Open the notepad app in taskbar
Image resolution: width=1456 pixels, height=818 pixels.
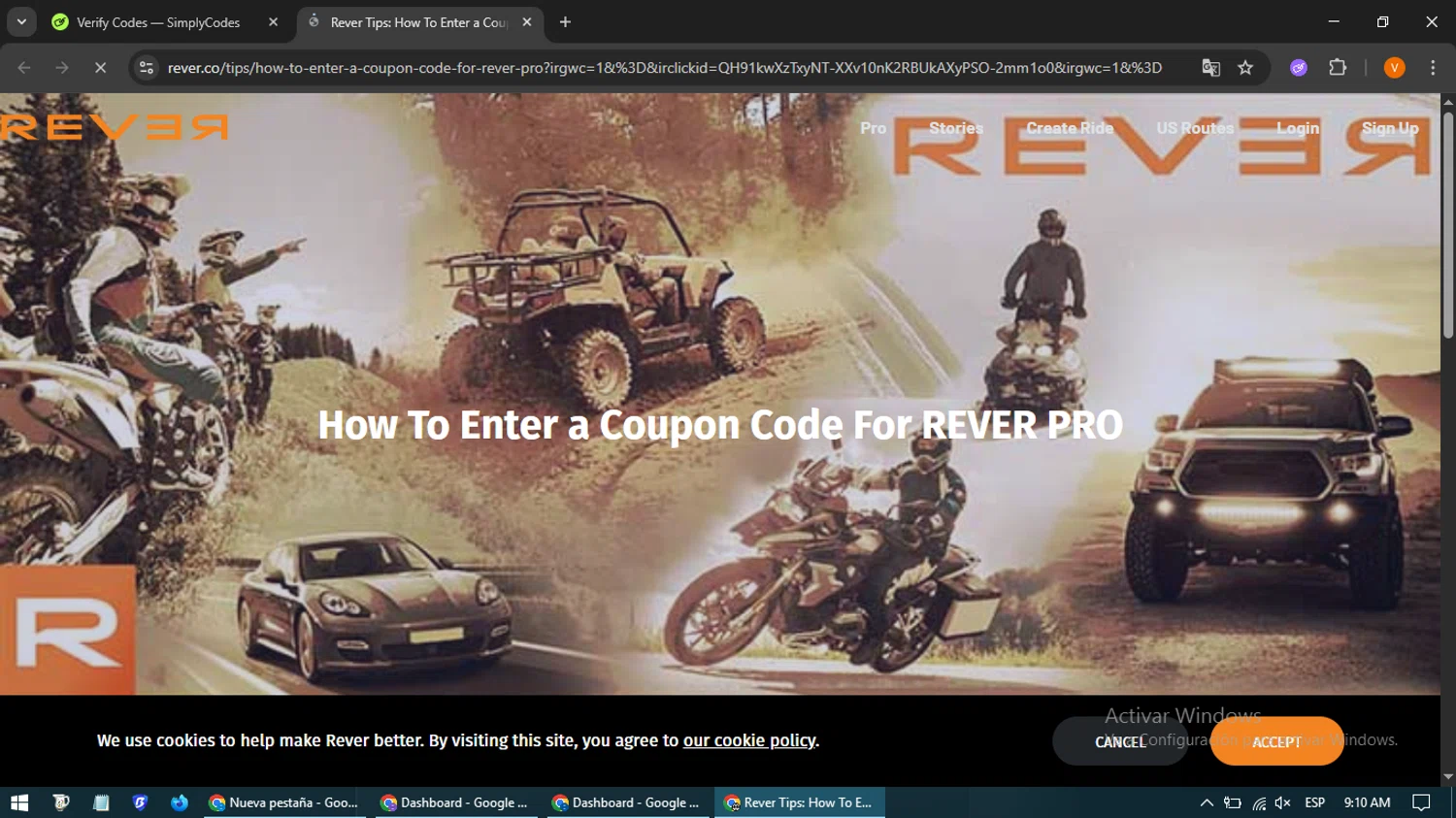pos(101,802)
